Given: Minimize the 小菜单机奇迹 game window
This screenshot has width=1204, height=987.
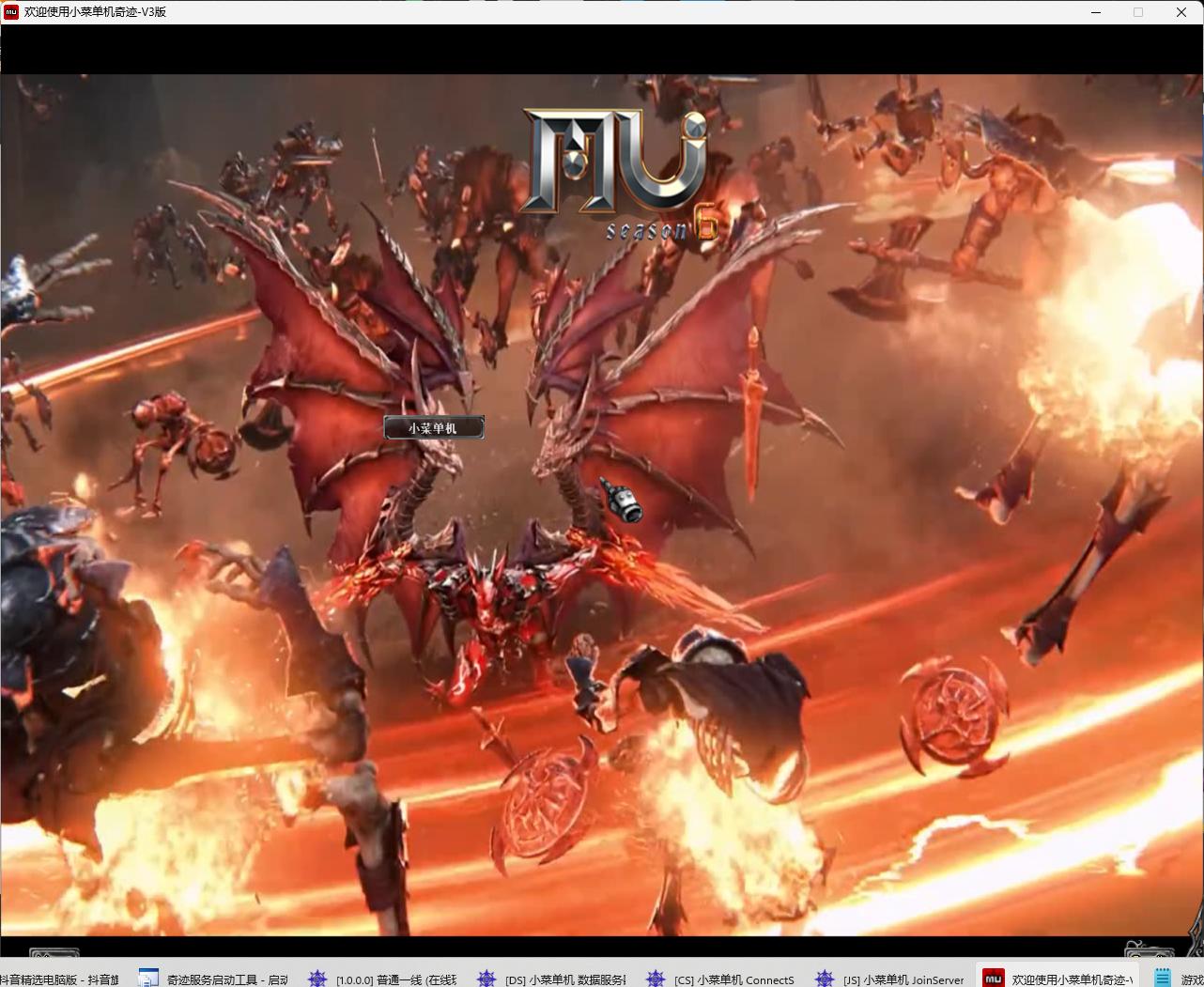Looking at the screenshot, I should (x=1096, y=12).
